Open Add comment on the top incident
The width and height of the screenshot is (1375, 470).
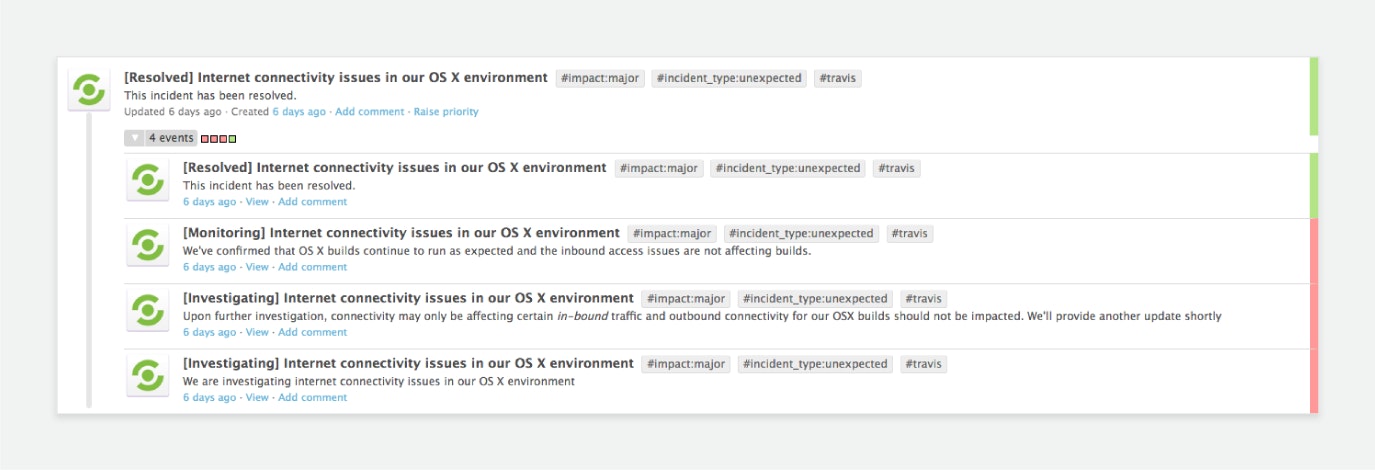coord(369,112)
